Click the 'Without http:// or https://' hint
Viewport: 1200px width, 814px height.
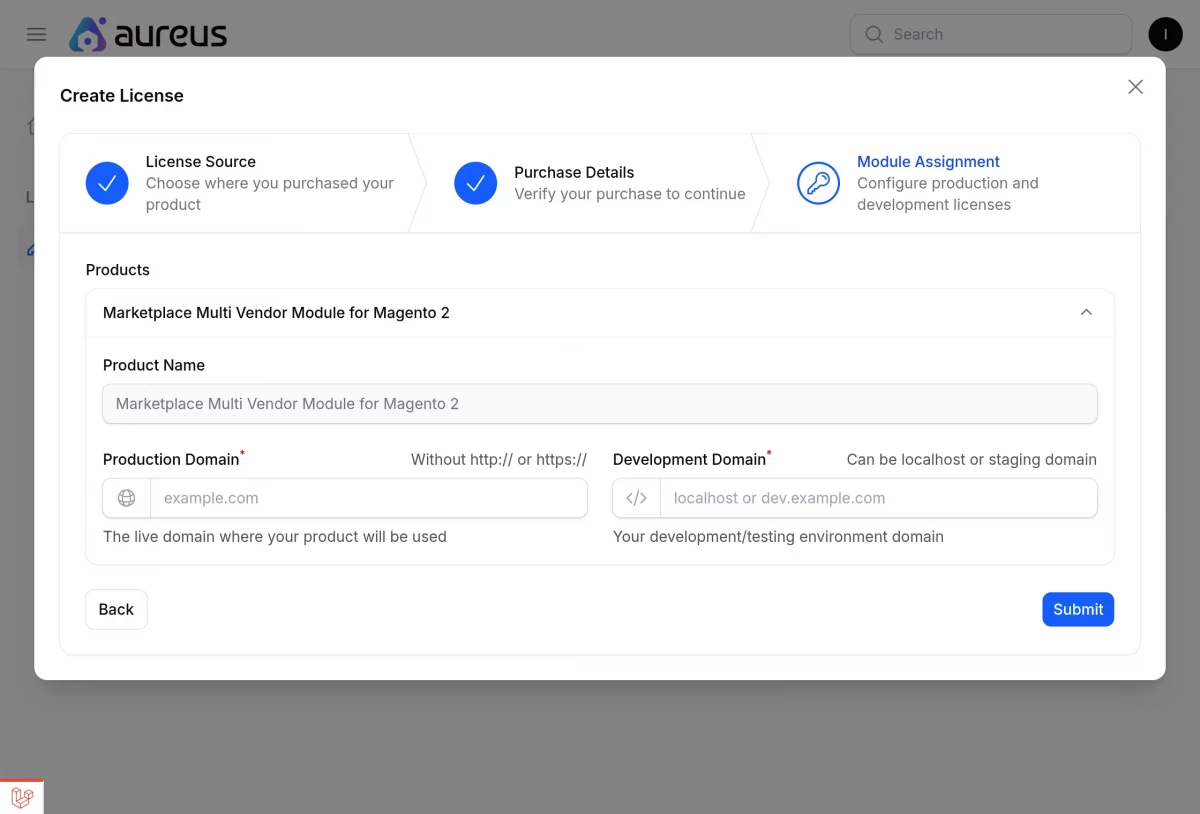tap(499, 460)
